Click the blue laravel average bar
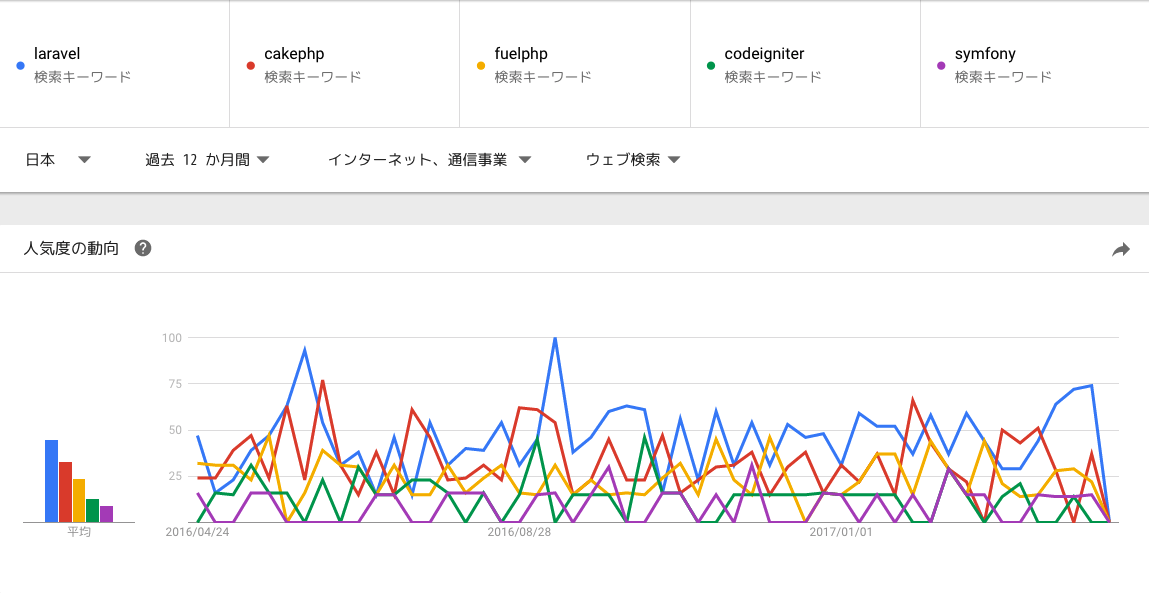 [x=51, y=481]
